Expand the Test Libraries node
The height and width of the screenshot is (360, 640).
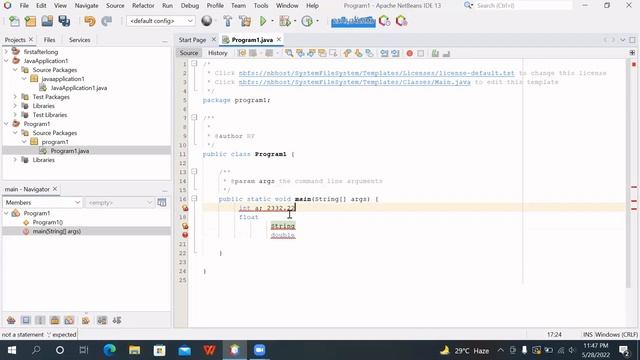point(15,115)
